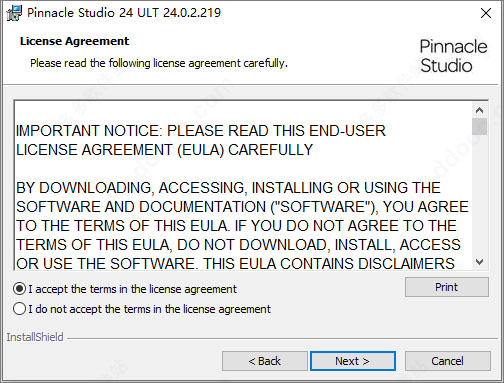
Task: Click the 'BY DOWNLOADING, ACCESSING' paragraph
Action: point(242,226)
